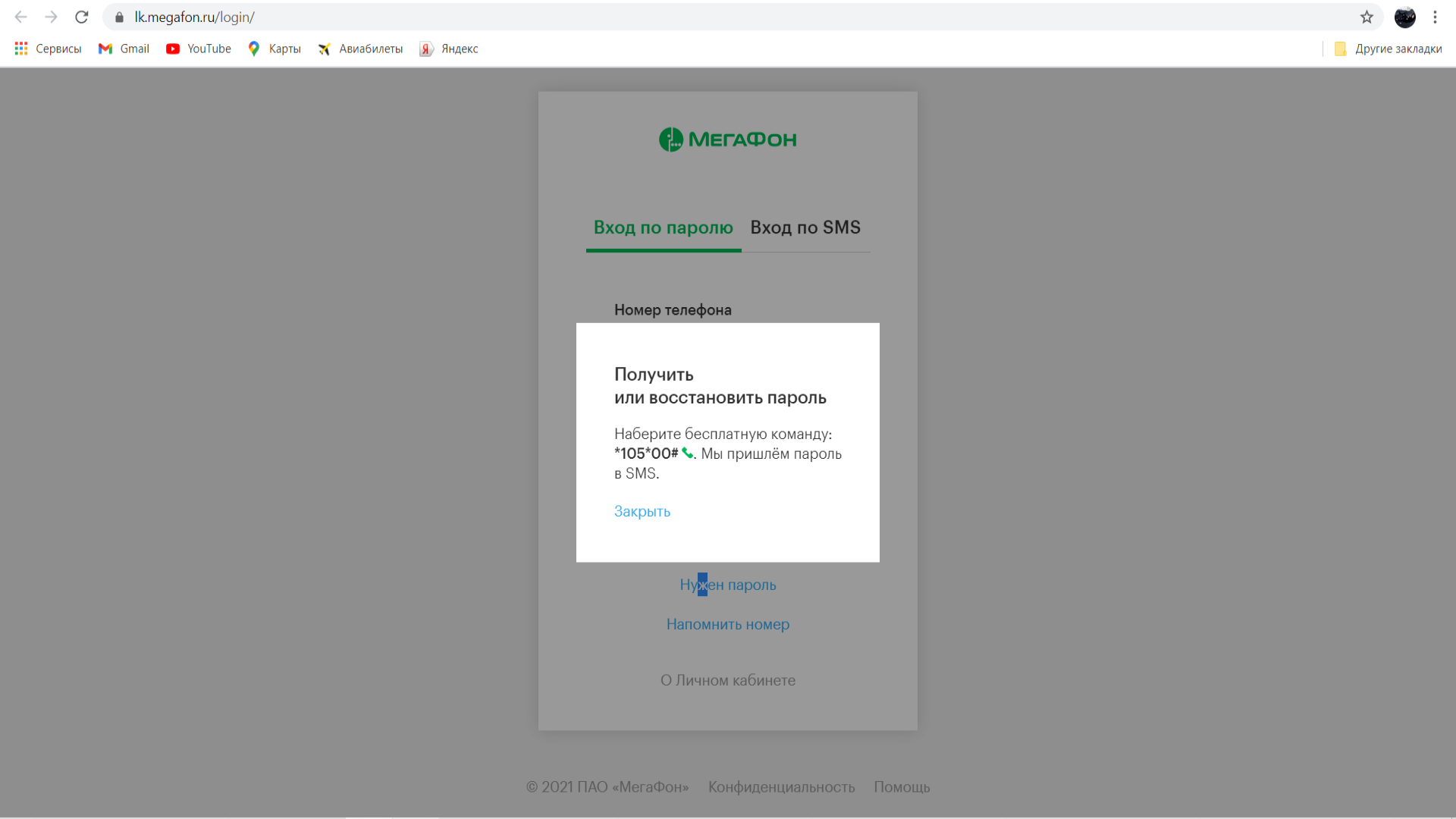Image resolution: width=1456 pixels, height=819 pixels.
Task: Click the padlock site security icon
Action: [x=119, y=17]
